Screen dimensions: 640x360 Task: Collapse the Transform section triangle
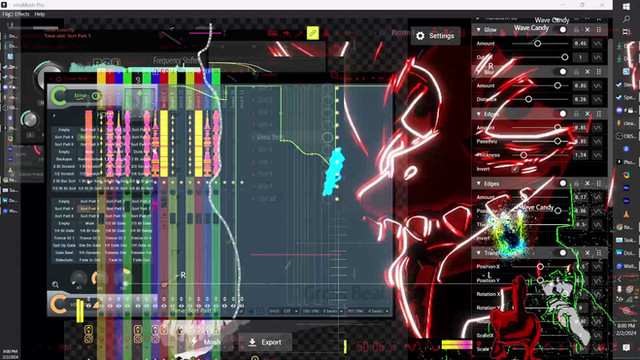pyautogui.click(x=478, y=253)
